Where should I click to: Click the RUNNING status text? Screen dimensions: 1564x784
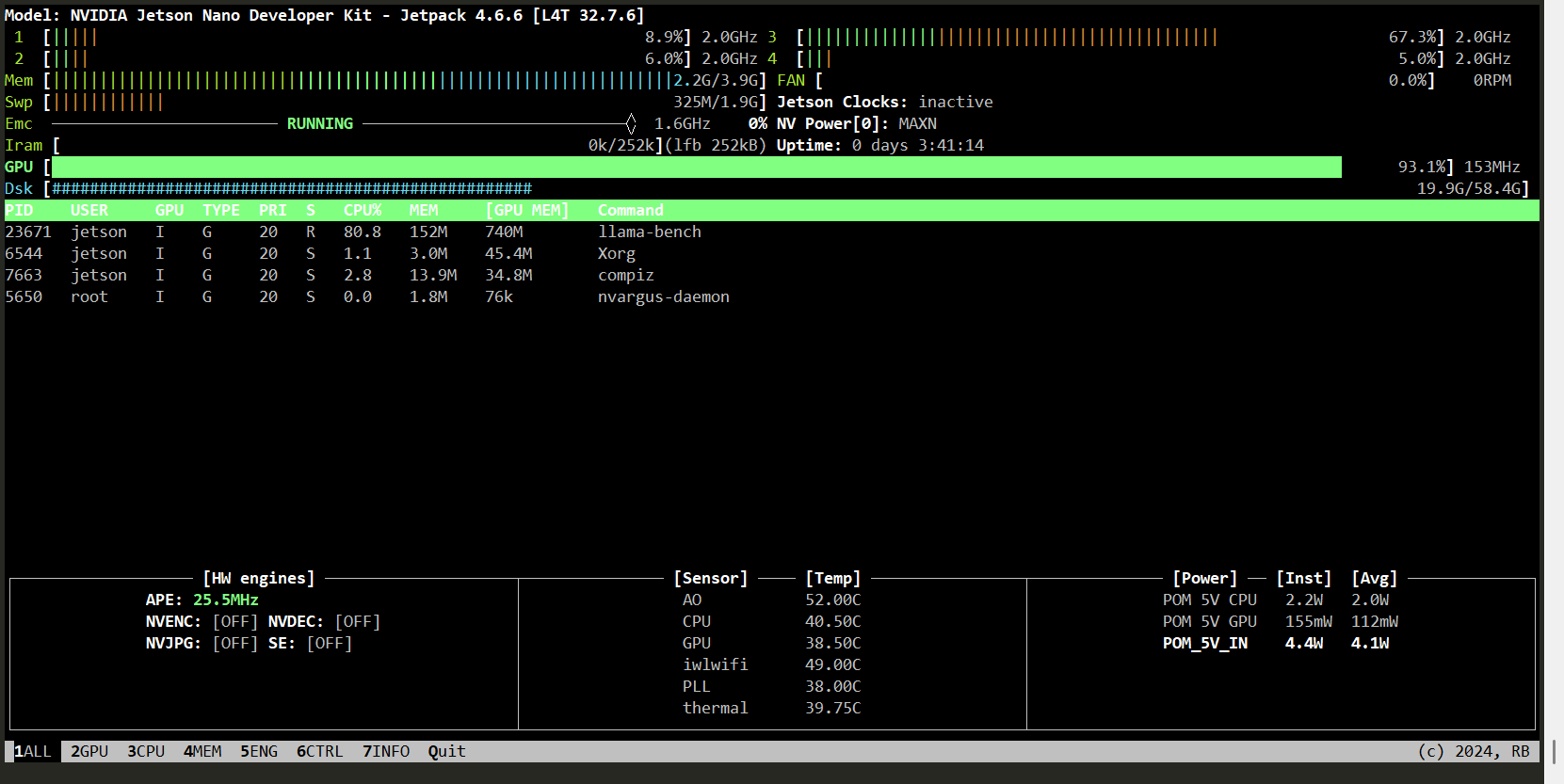coord(320,124)
